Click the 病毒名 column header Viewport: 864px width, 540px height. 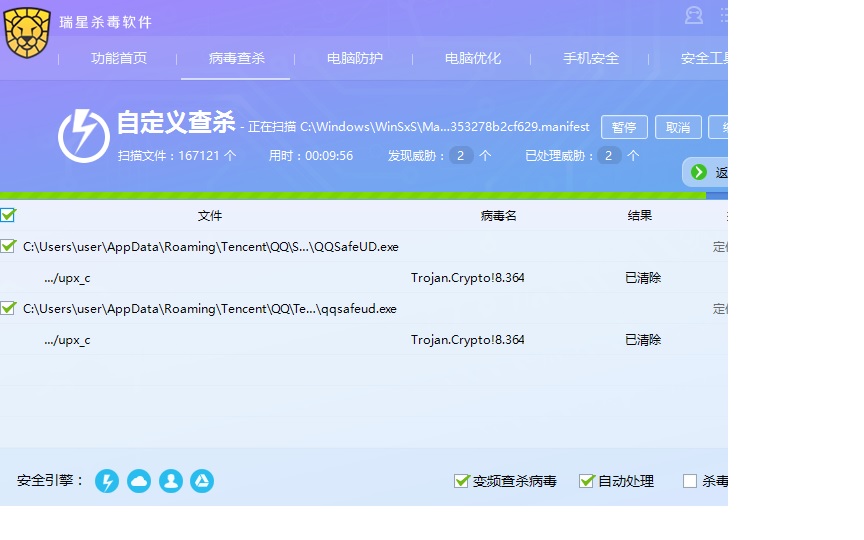(498, 215)
